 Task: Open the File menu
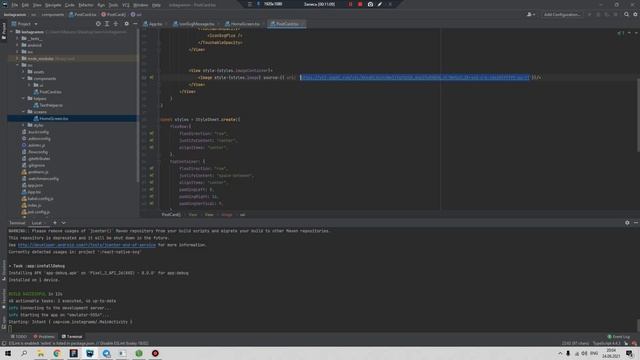tap(15, 5)
